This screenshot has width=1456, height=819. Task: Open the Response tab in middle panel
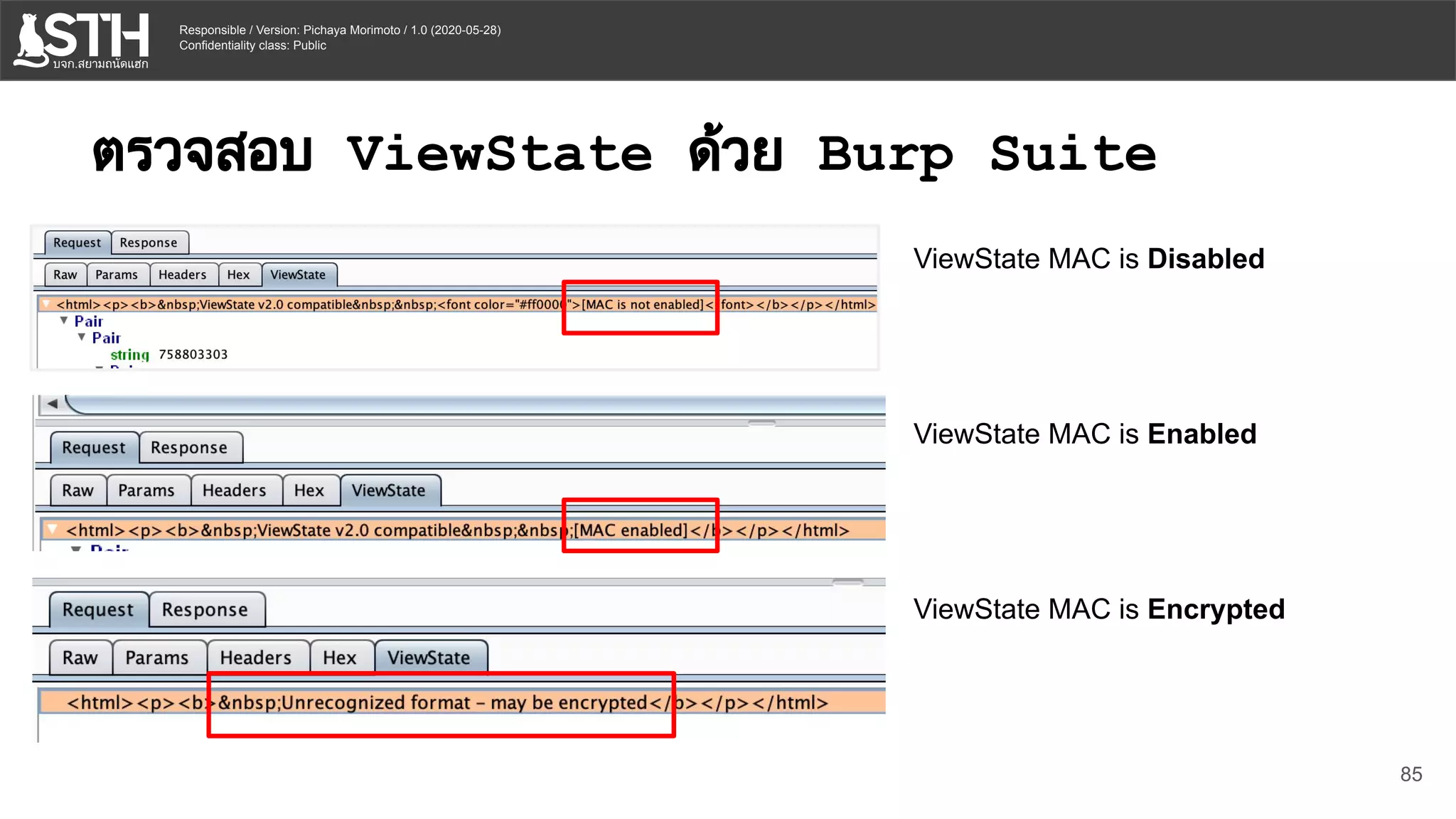[x=191, y=448]
